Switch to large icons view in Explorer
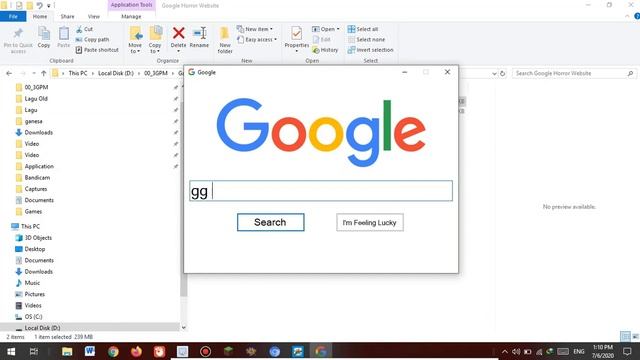This screenshot has height=360, width=640. coord(635,337)
